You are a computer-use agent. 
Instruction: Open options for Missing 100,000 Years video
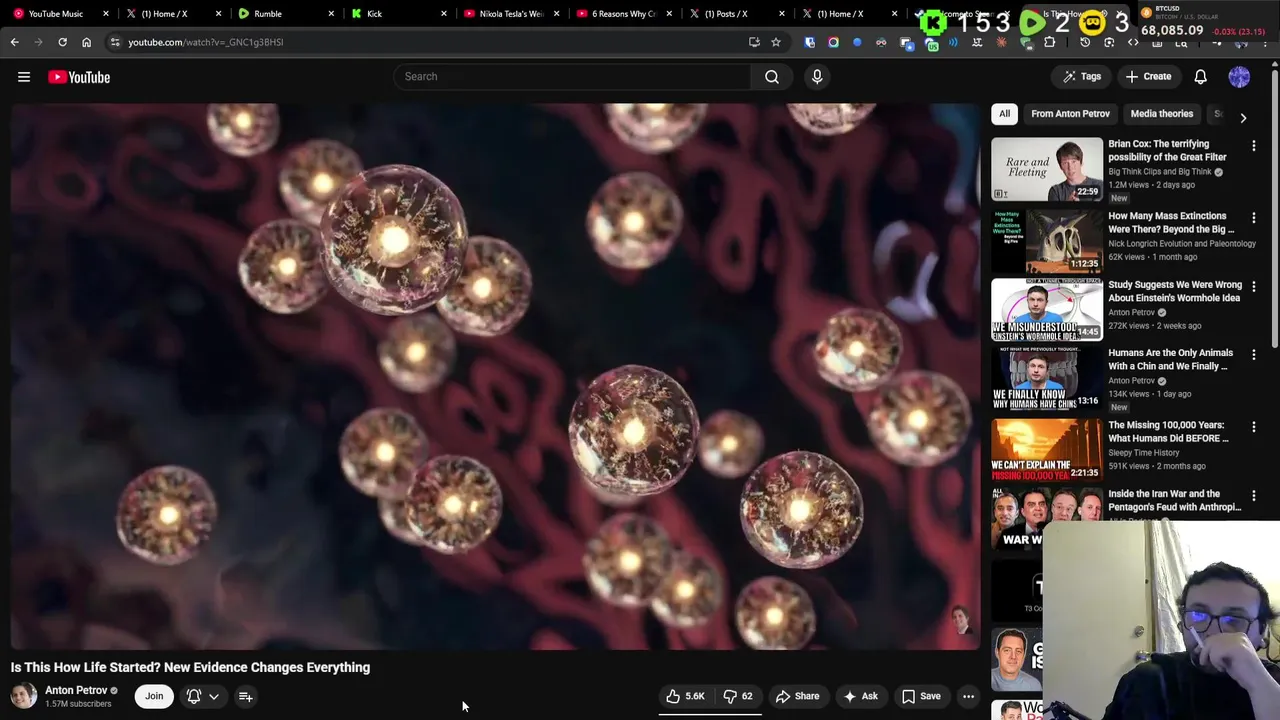coord(1254,427)
